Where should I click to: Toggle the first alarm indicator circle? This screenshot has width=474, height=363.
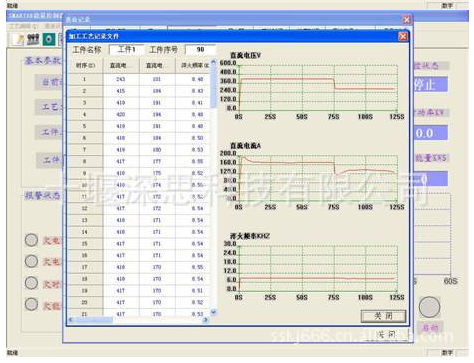tap(31, 240)
